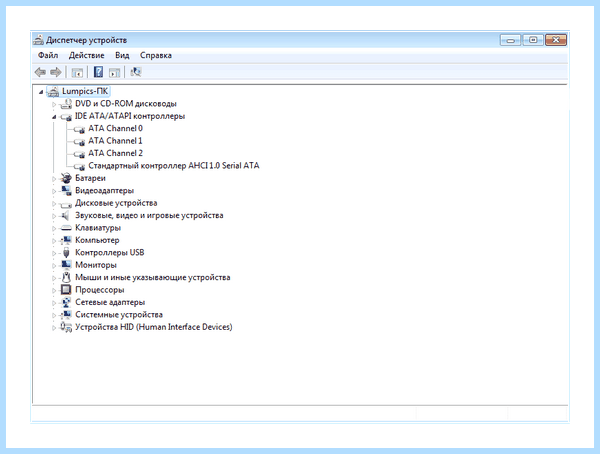The image size is (600, 454).
Task: Click the ATA Channel 2 device icon
Action: [79, 154]
